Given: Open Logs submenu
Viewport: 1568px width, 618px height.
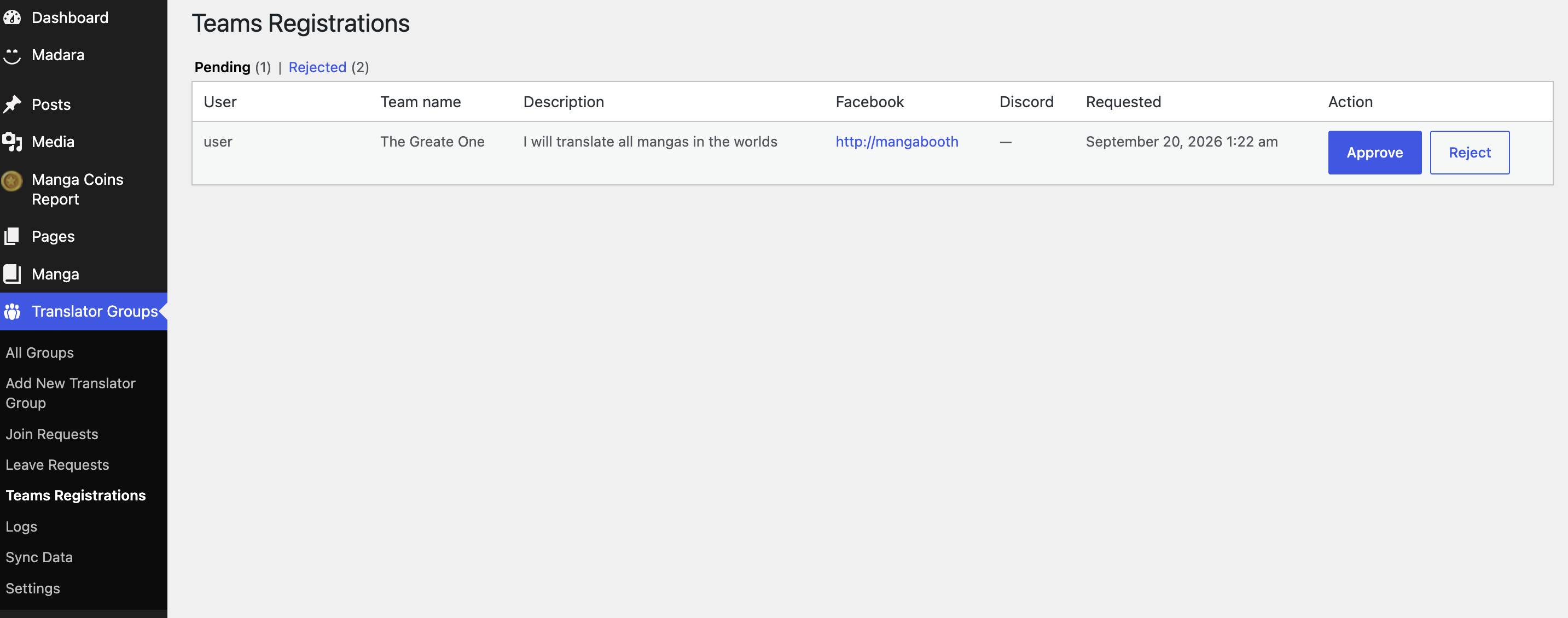Looking at the screenshot, I should click(21, 527).
